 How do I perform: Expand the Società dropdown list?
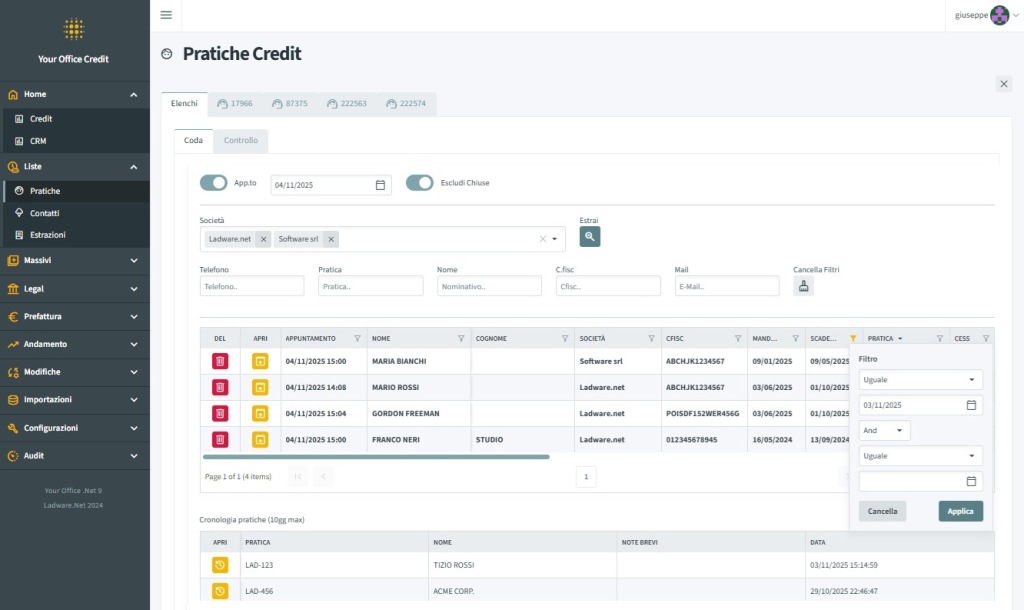pyautogui.click(x=554, y=239)
